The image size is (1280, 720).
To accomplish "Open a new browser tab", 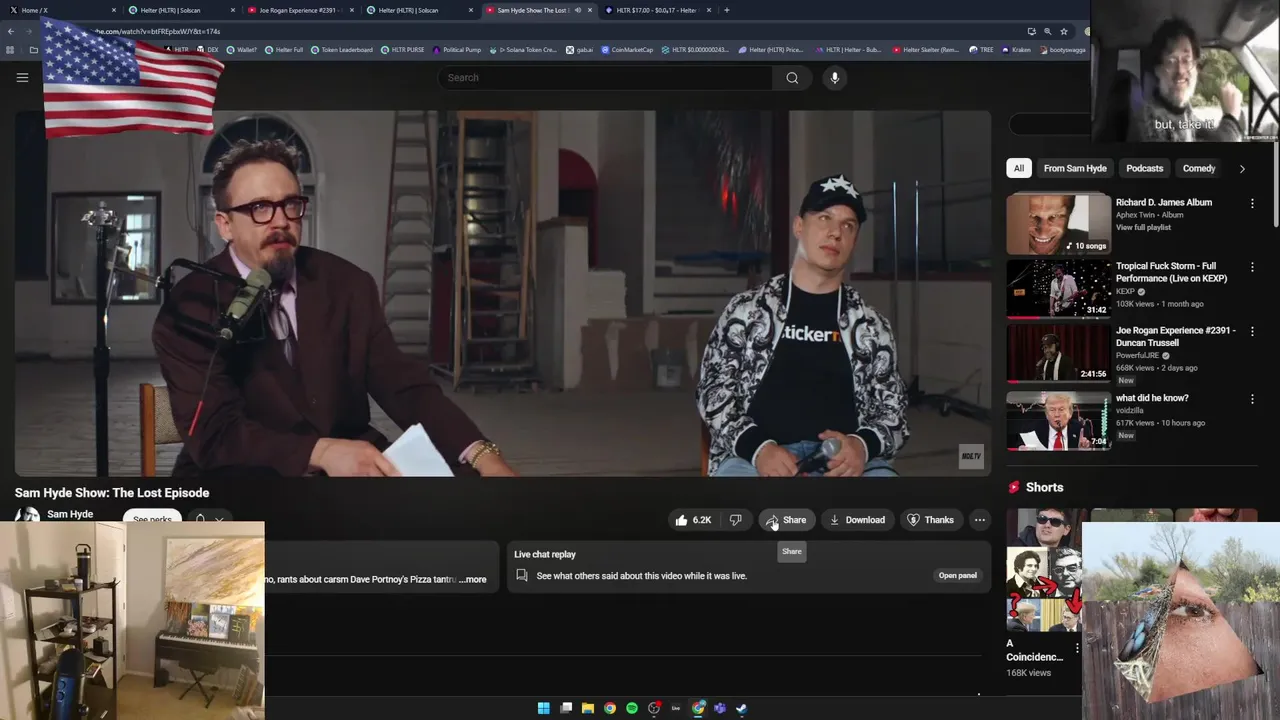I will tap(726, 10).
